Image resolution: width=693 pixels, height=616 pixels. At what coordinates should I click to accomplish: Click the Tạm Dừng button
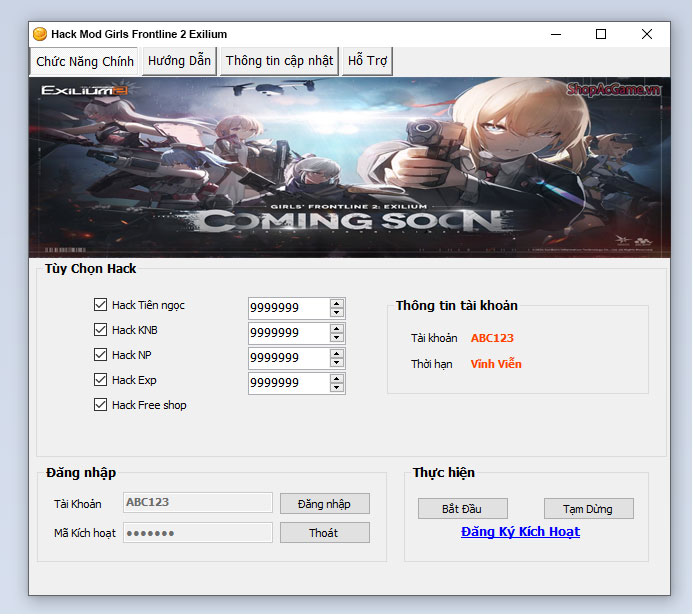click(589, 509)
